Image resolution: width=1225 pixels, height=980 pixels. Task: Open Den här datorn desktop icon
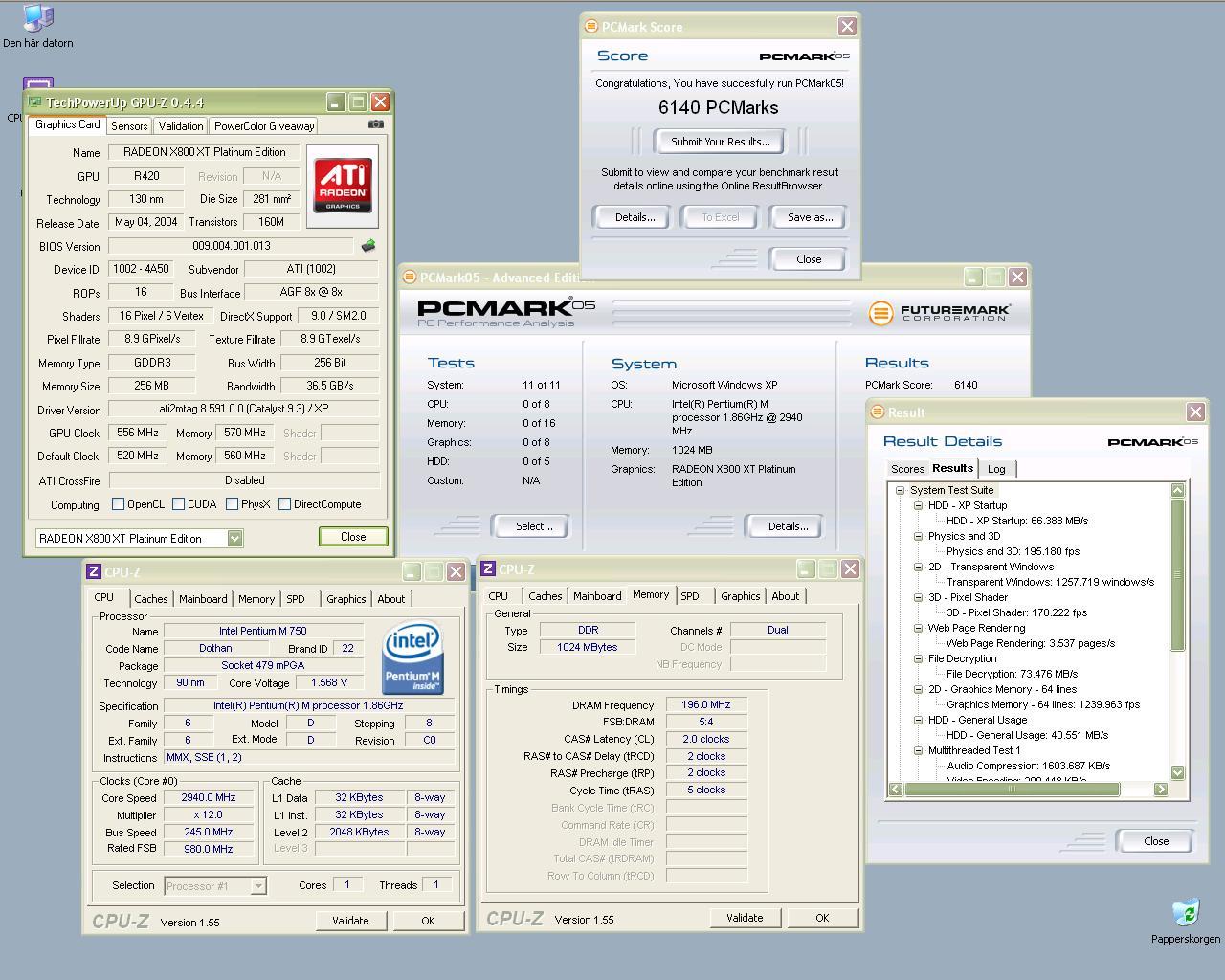tap(37, 27)
